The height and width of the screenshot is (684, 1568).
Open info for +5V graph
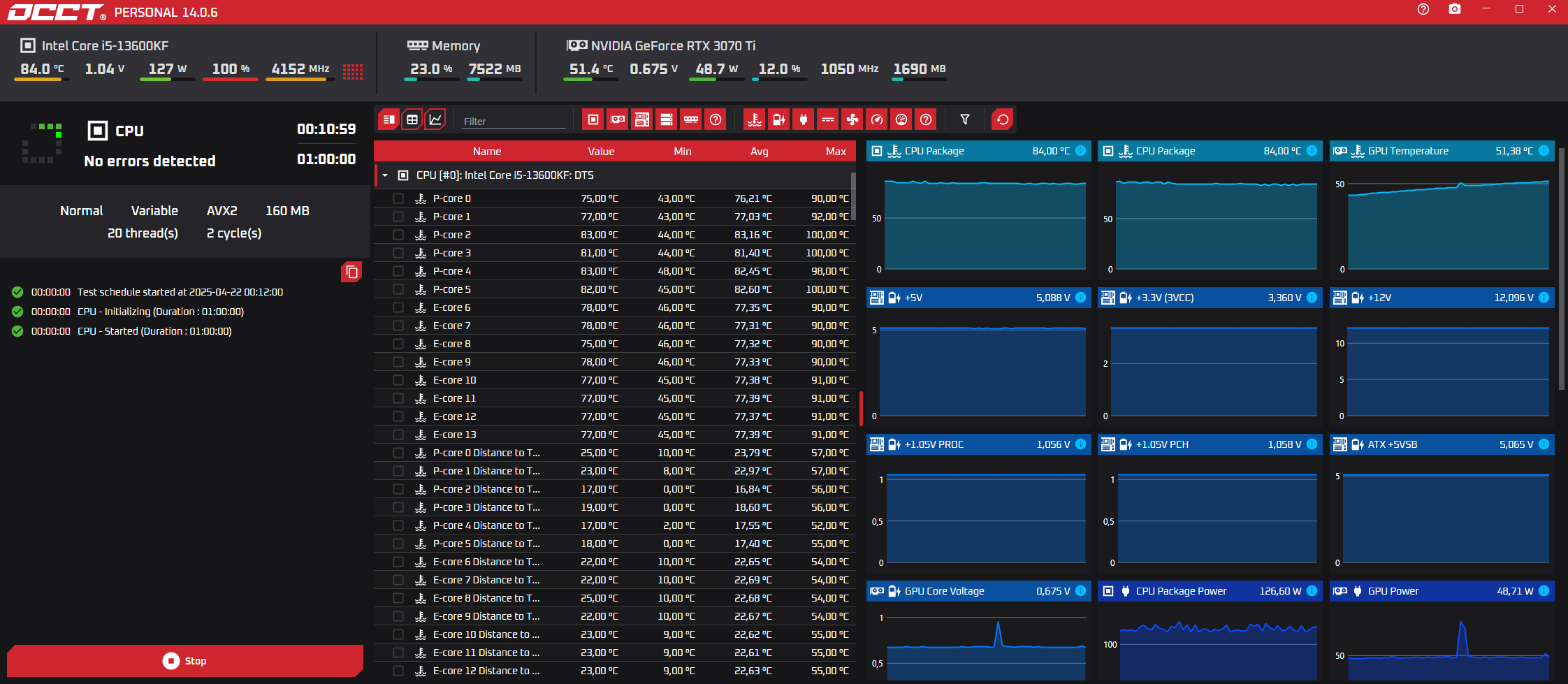tap(1081, 298)
